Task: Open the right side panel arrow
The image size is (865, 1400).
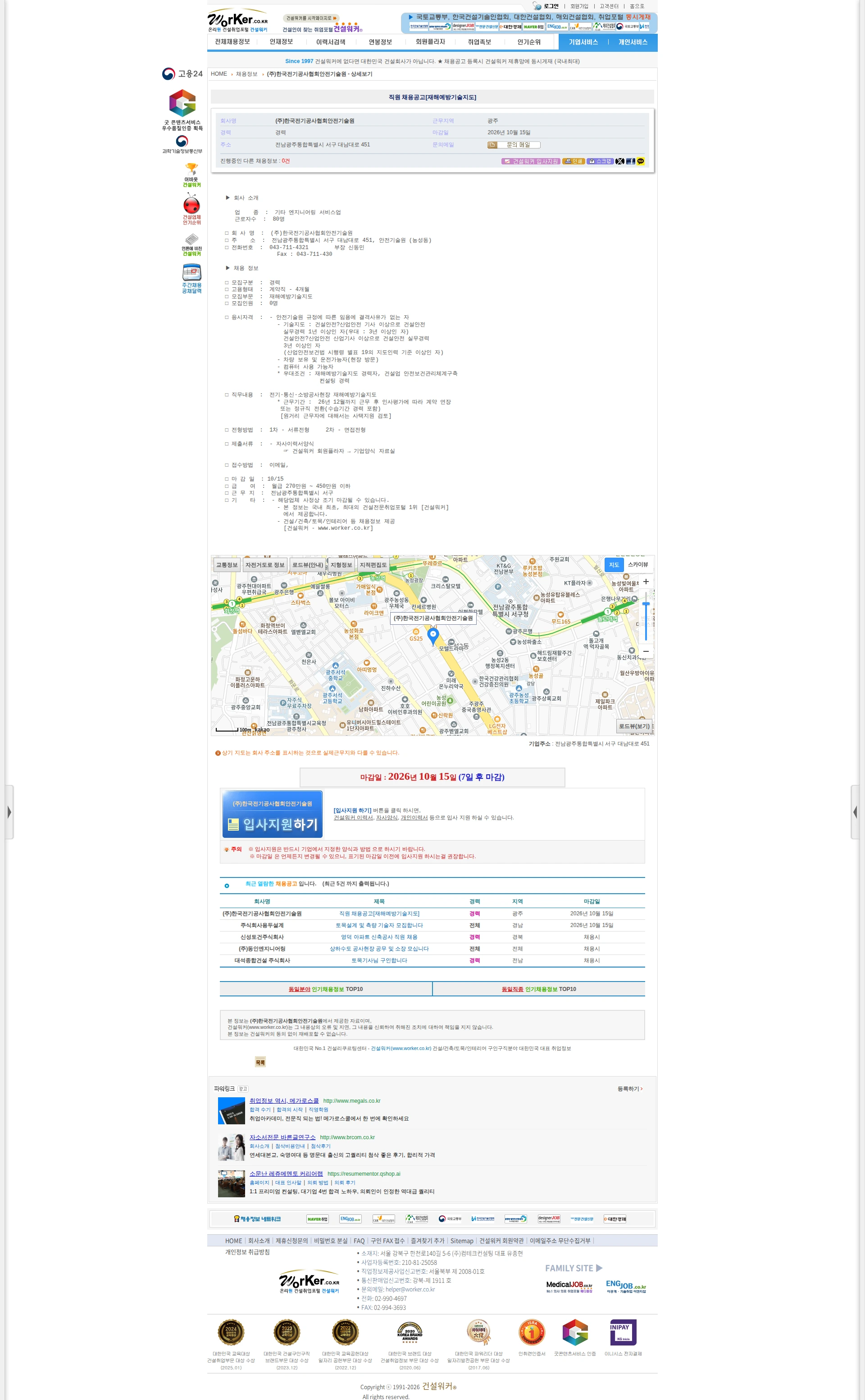Action: tap(855, 812)
